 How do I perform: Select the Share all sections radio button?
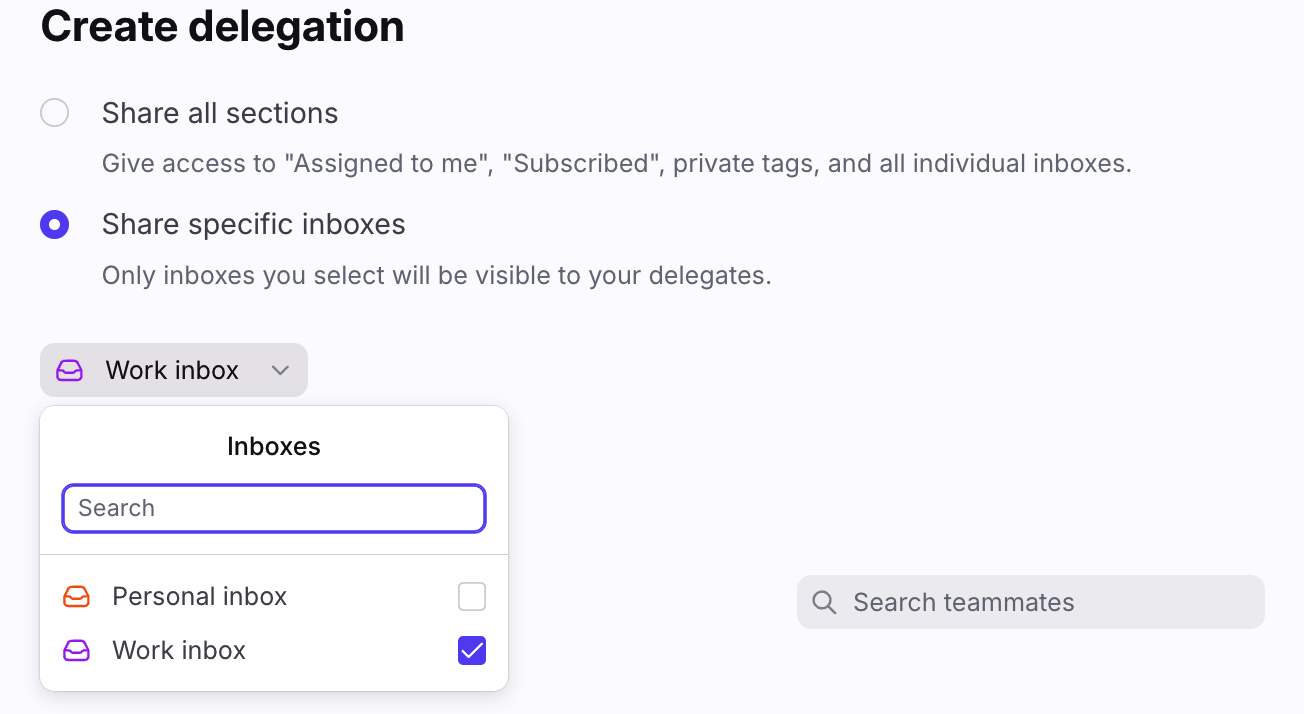[54, 113]
